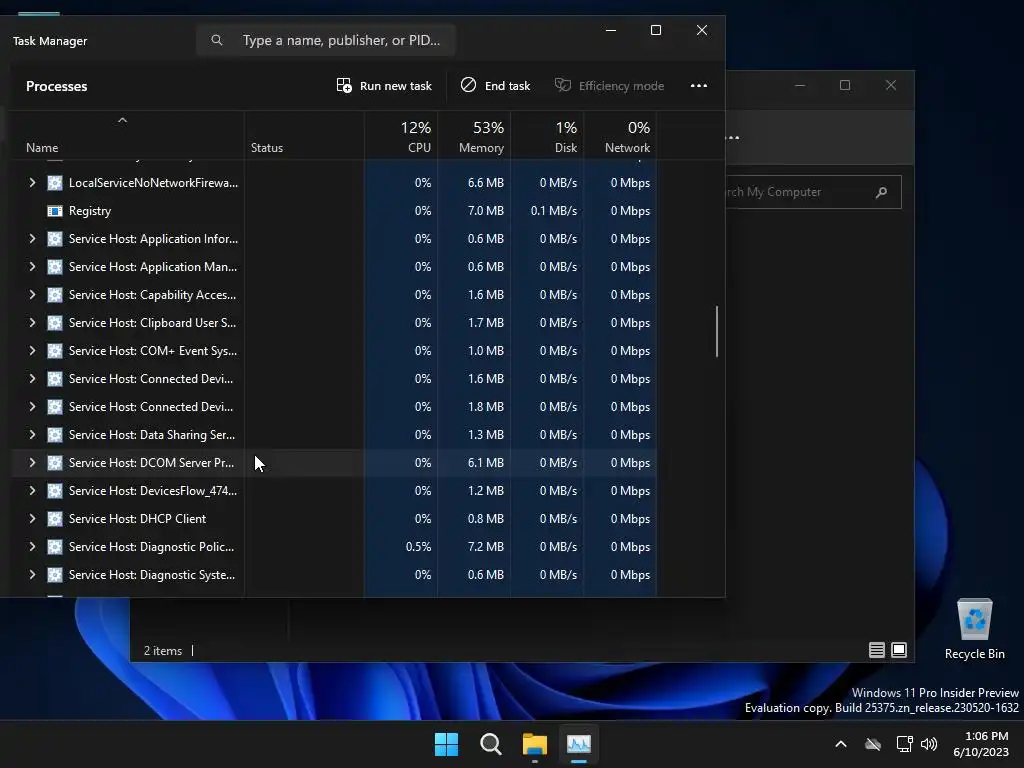1024x768 pixels.
Task: Click the Run new task button
Action: click(x=384, y=86)
